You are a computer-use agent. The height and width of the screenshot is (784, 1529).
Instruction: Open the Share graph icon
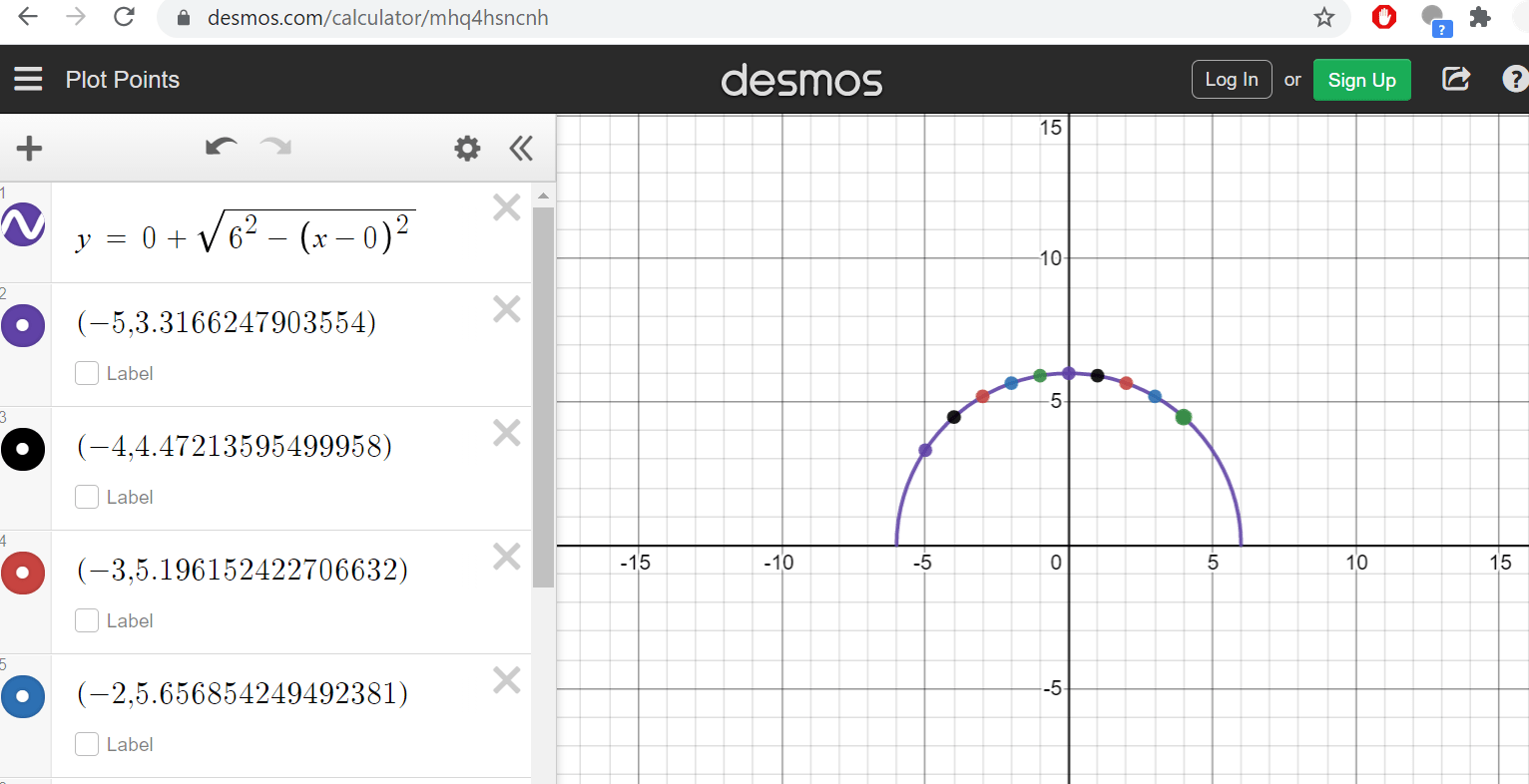[1456, 79]
